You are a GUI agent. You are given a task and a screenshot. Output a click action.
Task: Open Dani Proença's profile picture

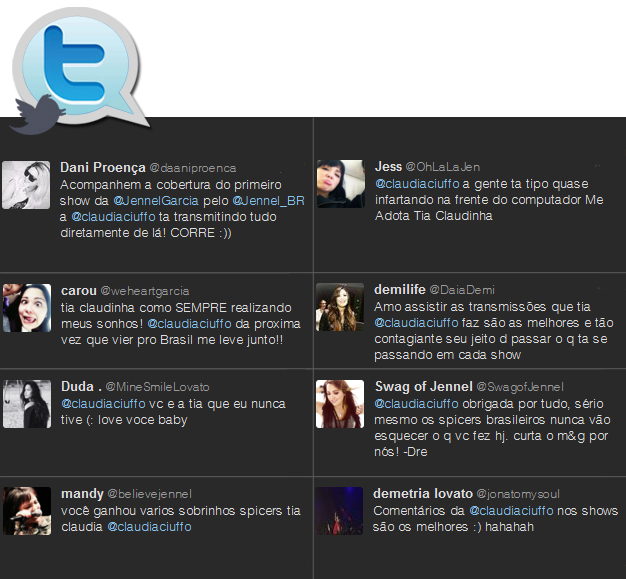(27, 184)
